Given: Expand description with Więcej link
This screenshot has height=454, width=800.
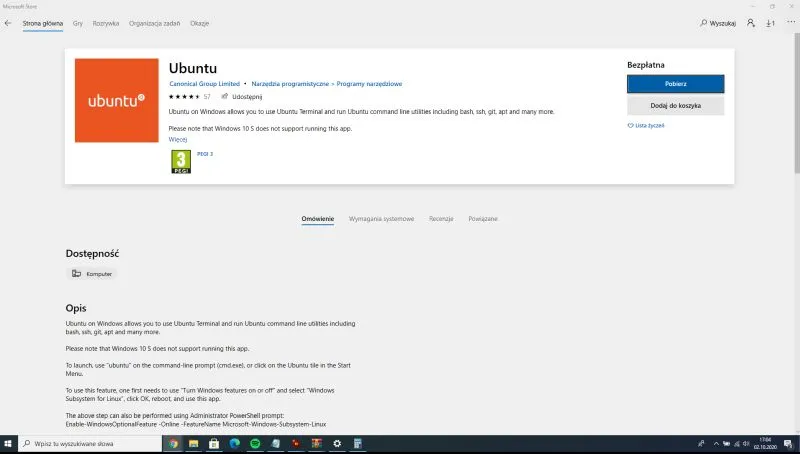Looking at the screenshot, I should [178, 139].
